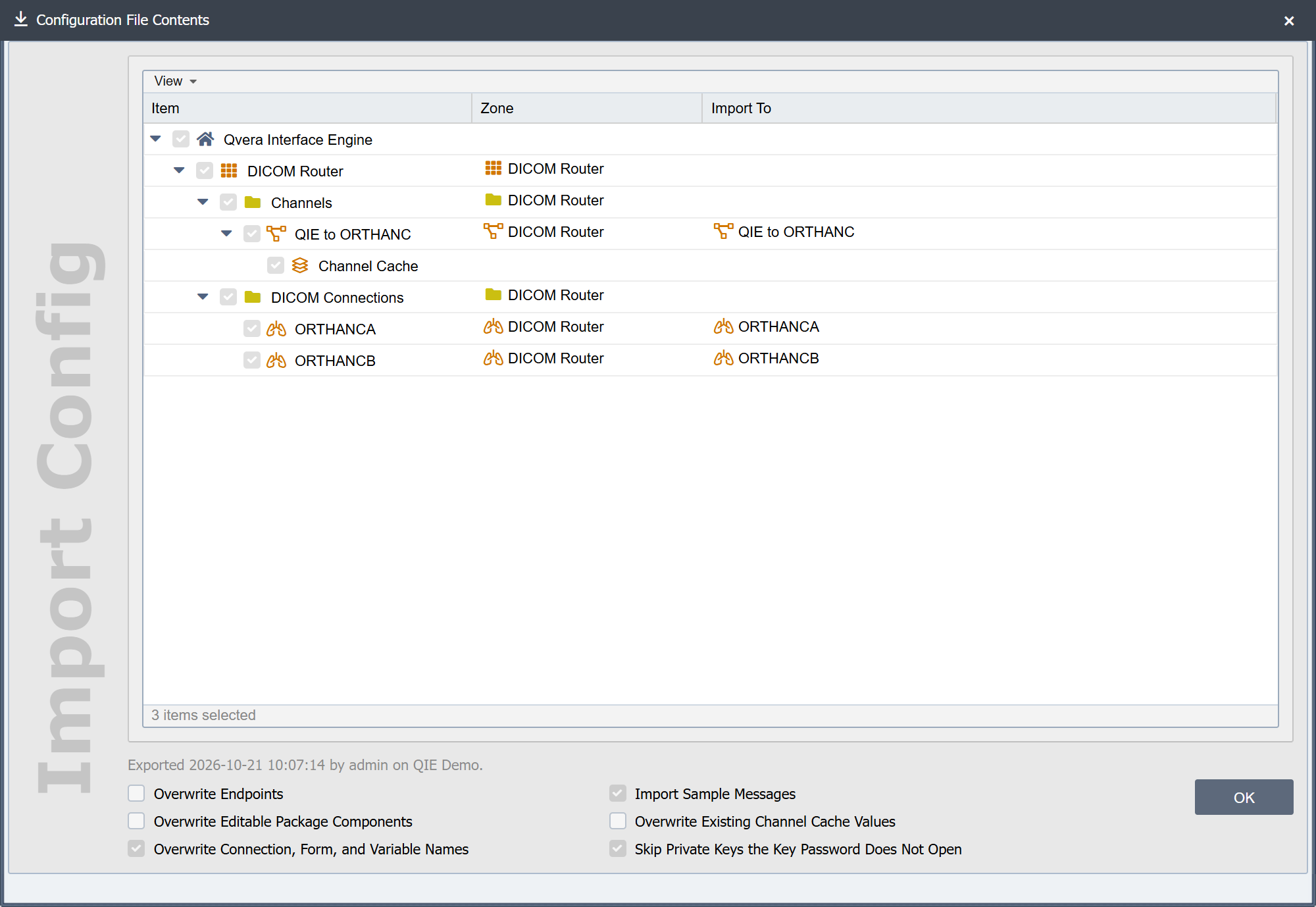Click Import To value QIE to ORTHANC text
The height and width of the screenshot is (907, 1316).
pos(796,232)
